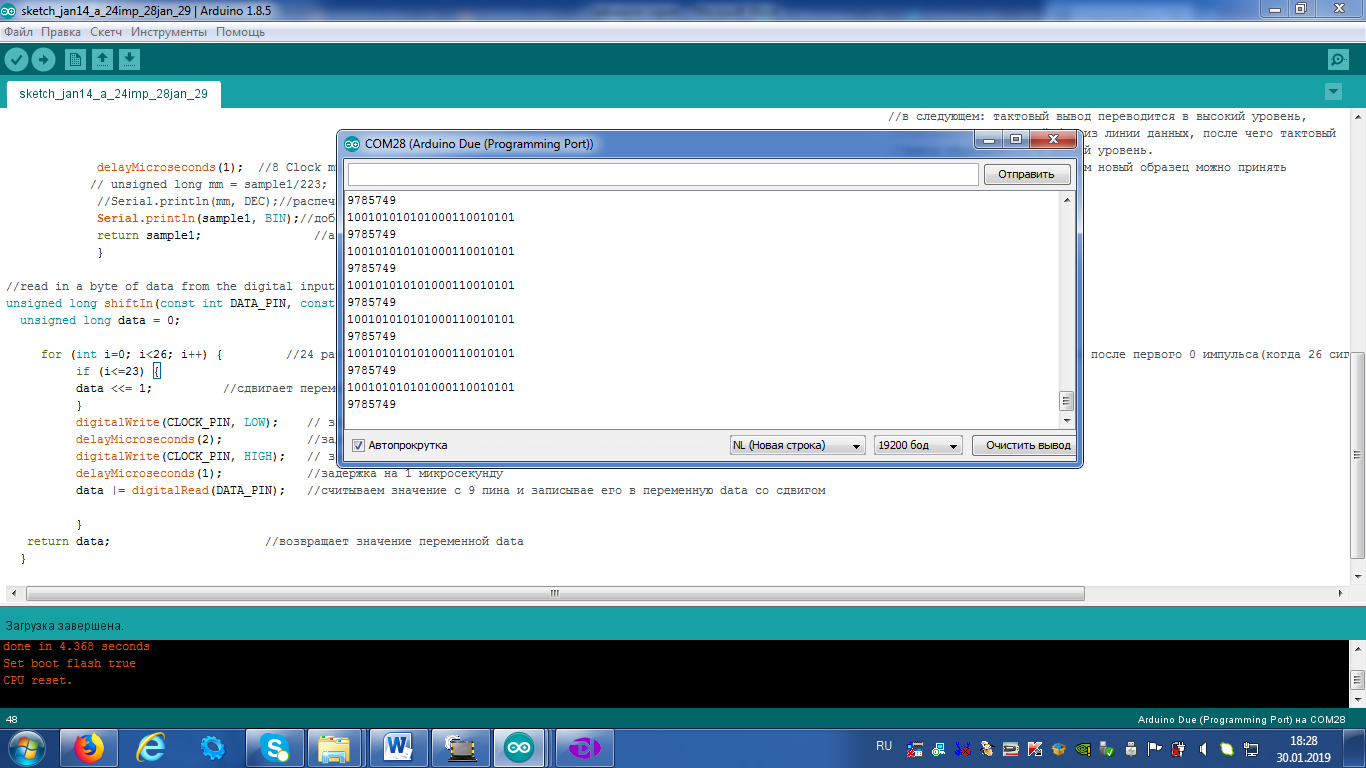1366x768 pixels.
Task: Open Skype from the taskbar
Action: click(x=274, y=748)
